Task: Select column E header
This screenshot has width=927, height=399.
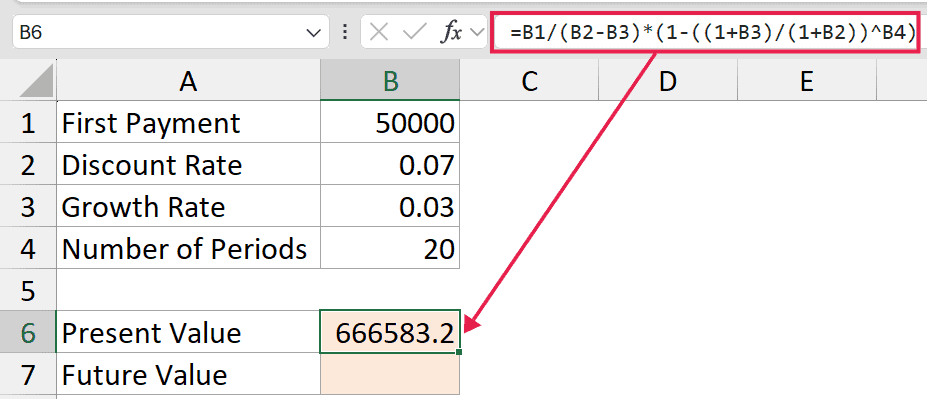Action: click(x=806, y=80)
